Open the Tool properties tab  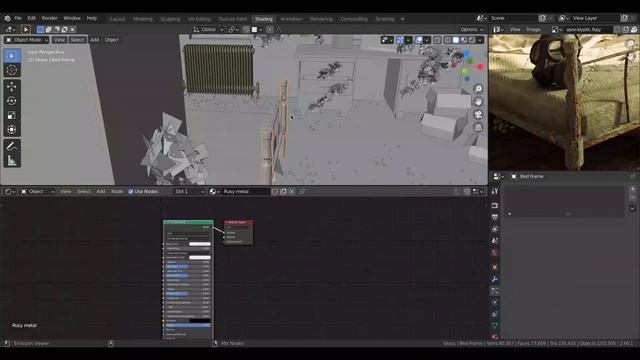click(x=495, y=191)
